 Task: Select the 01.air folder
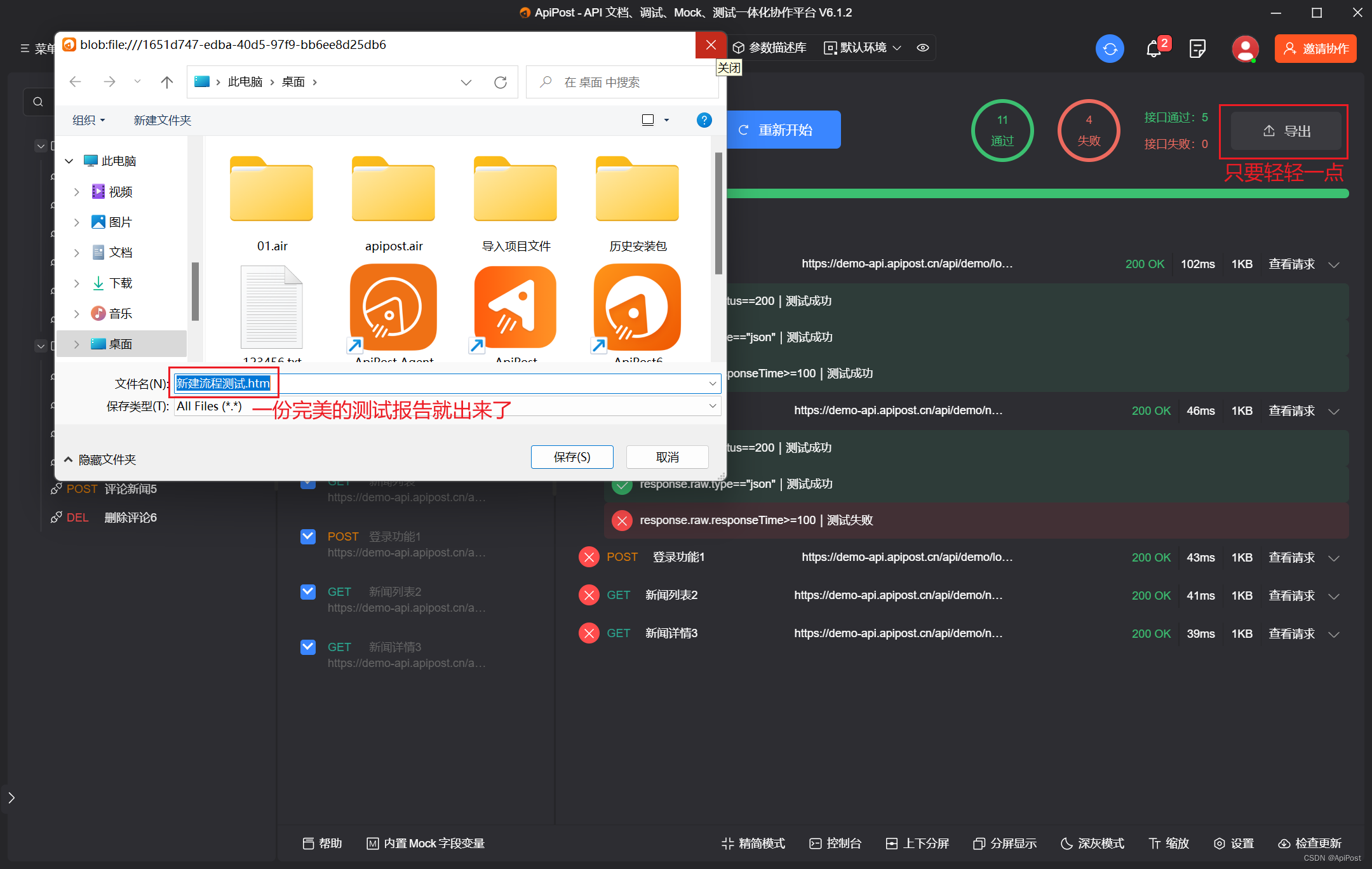point(272,203)
